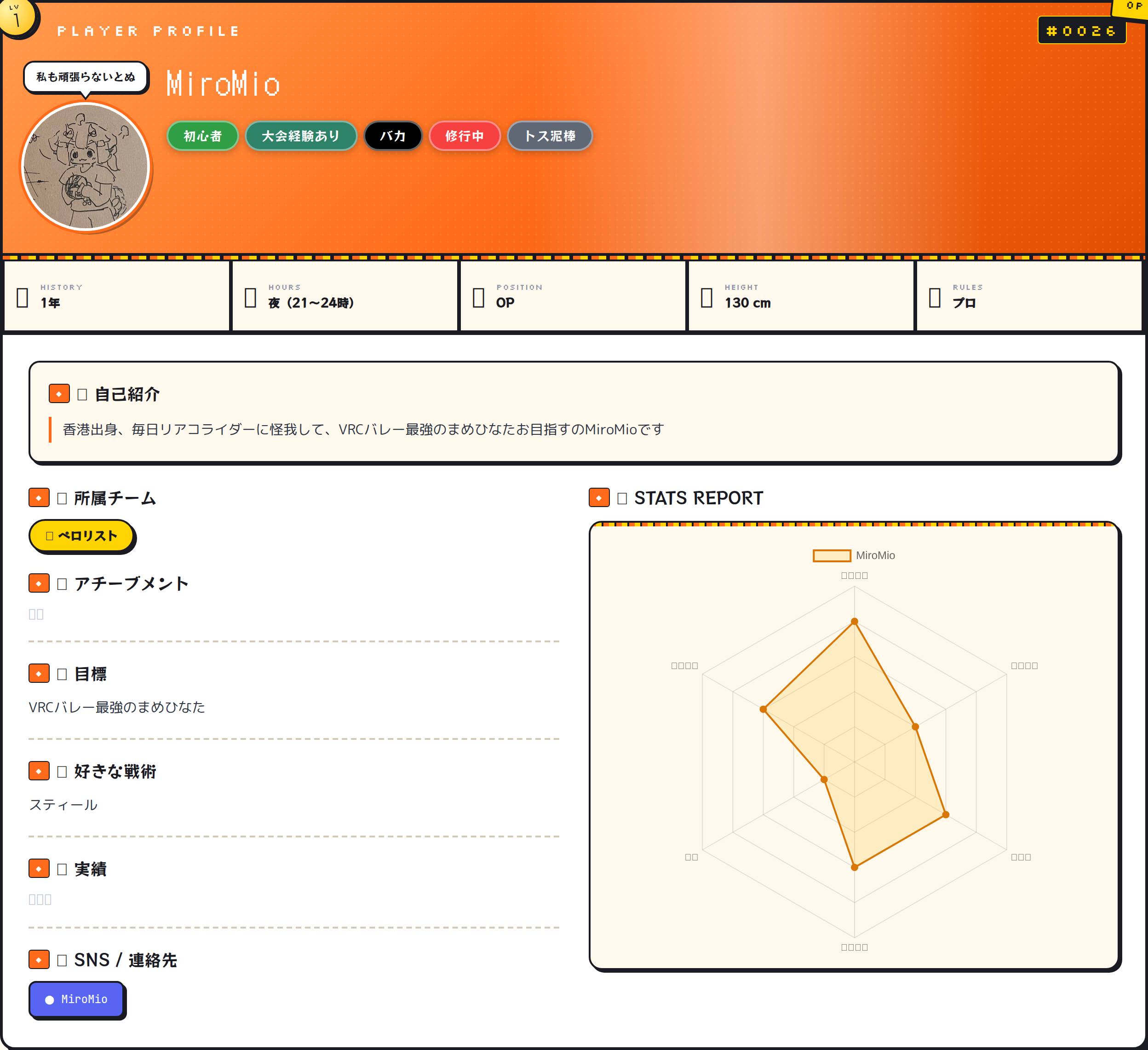Toggle the MiroMio legend swatch in chart

pos(832,555)
